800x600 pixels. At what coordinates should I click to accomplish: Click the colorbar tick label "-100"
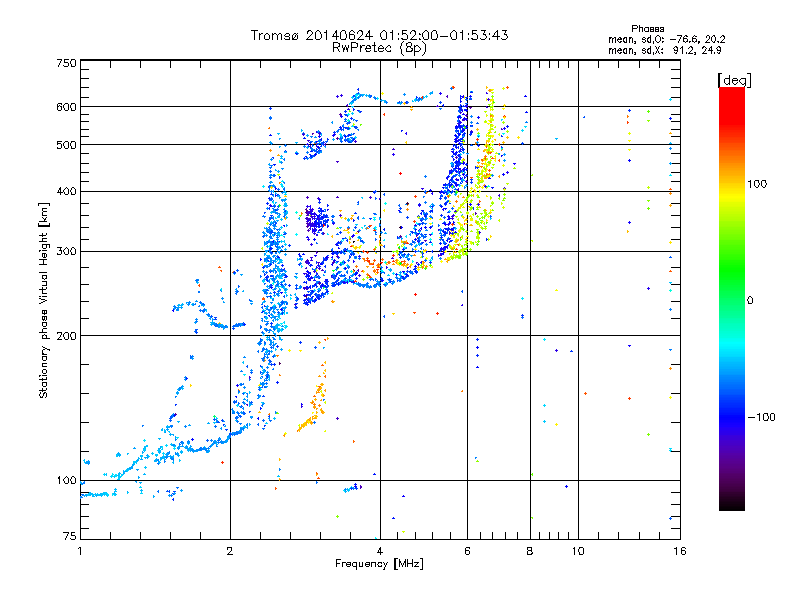(x=762, y=417)
